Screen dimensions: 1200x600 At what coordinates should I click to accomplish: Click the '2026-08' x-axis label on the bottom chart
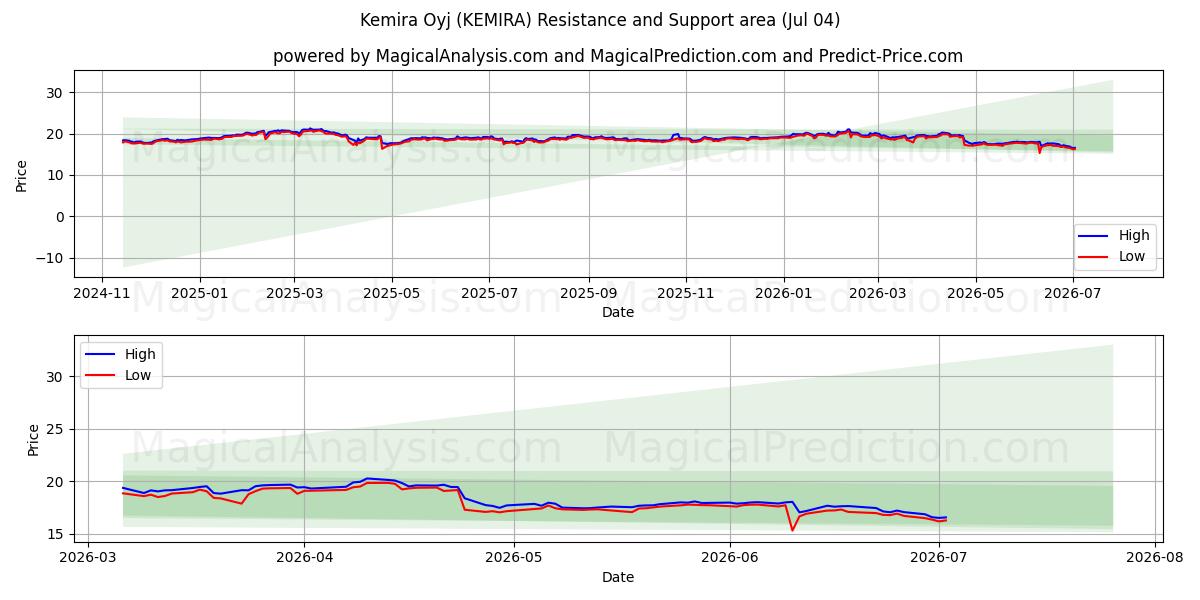coord(1156,559)
